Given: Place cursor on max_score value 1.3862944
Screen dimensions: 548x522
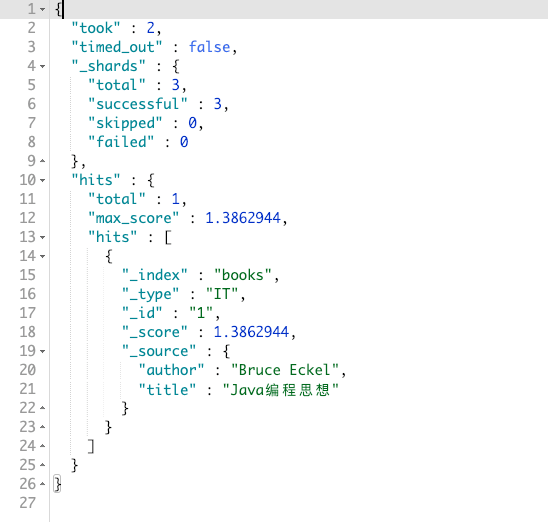Looking at the screenshot, I should (x=243, y=218).
